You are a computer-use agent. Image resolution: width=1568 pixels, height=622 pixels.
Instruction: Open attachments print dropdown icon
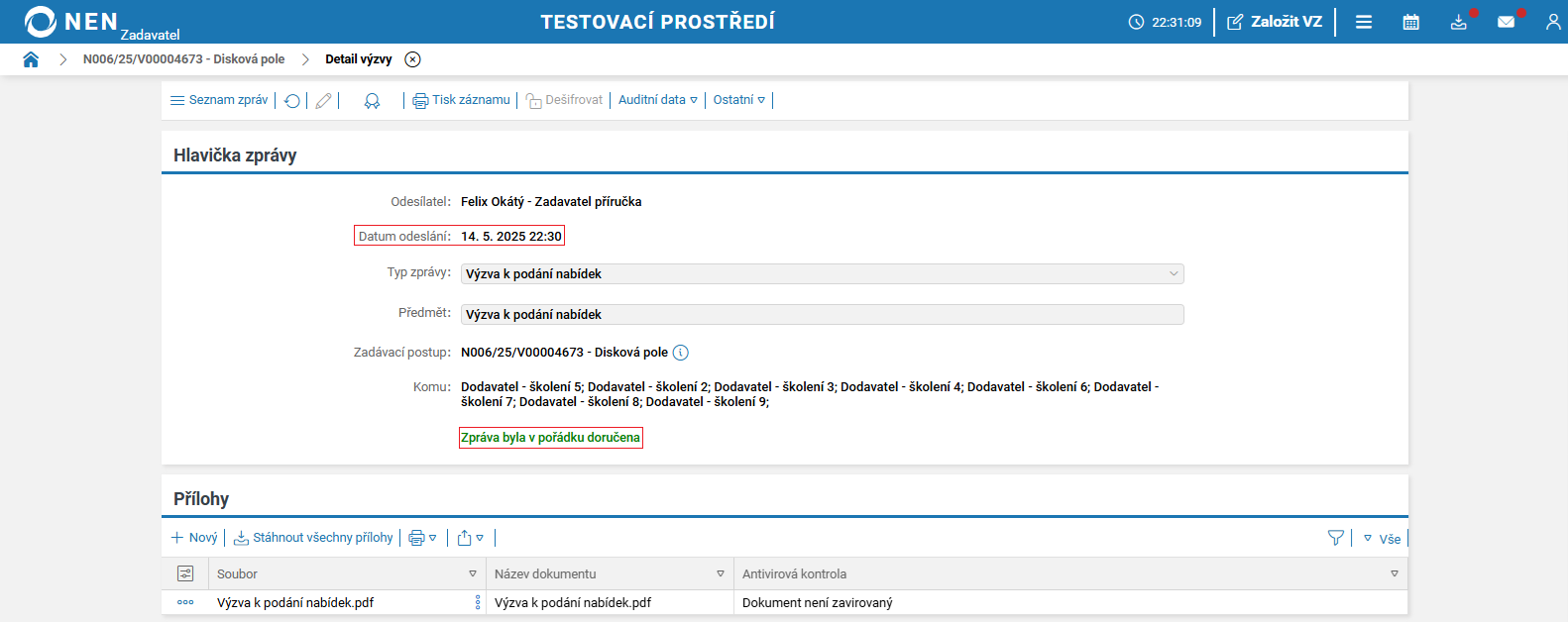(x=422, y=538)
